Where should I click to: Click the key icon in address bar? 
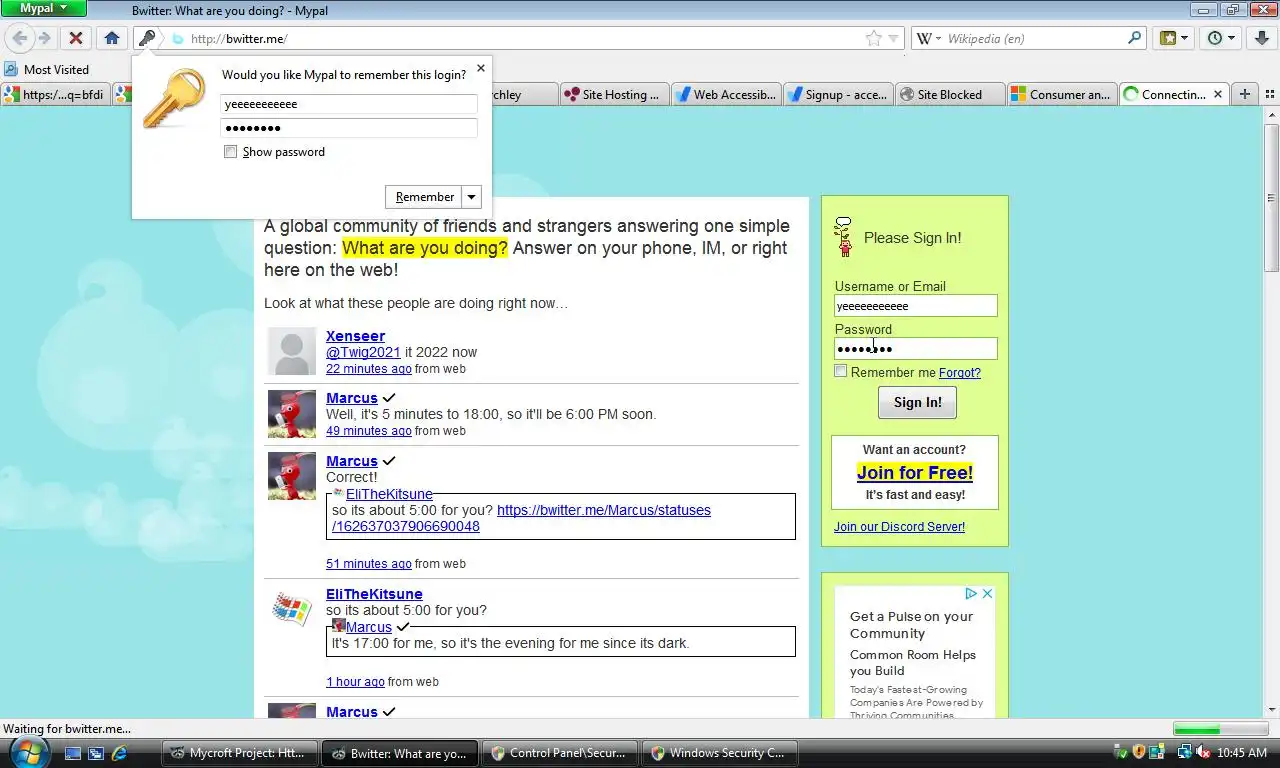[x=147, y=38]
